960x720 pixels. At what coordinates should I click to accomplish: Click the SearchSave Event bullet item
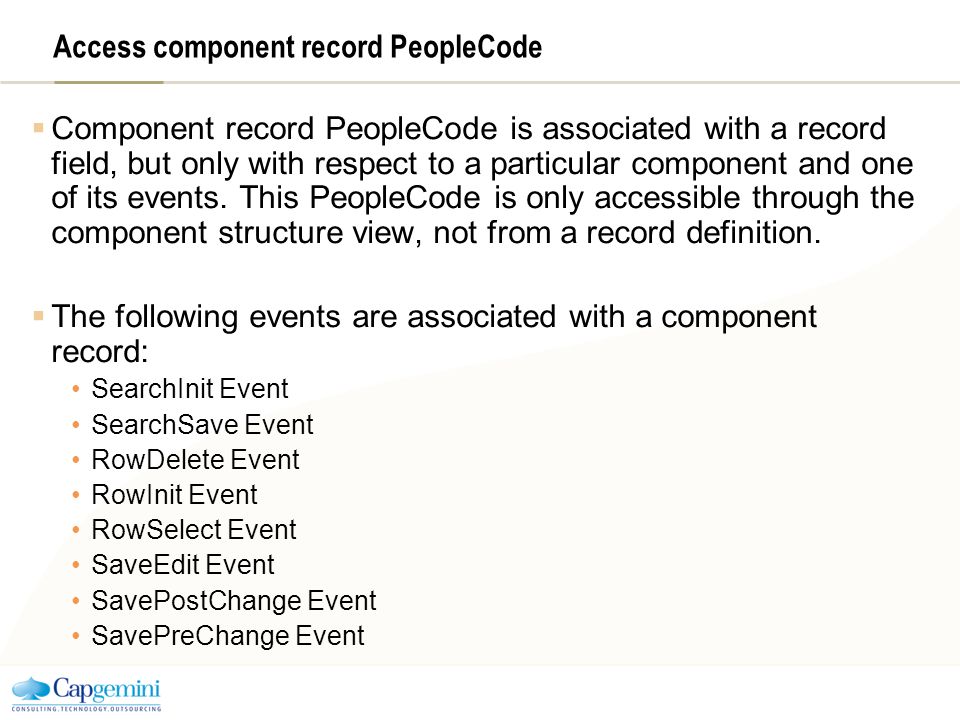click(x=202, y=424)
